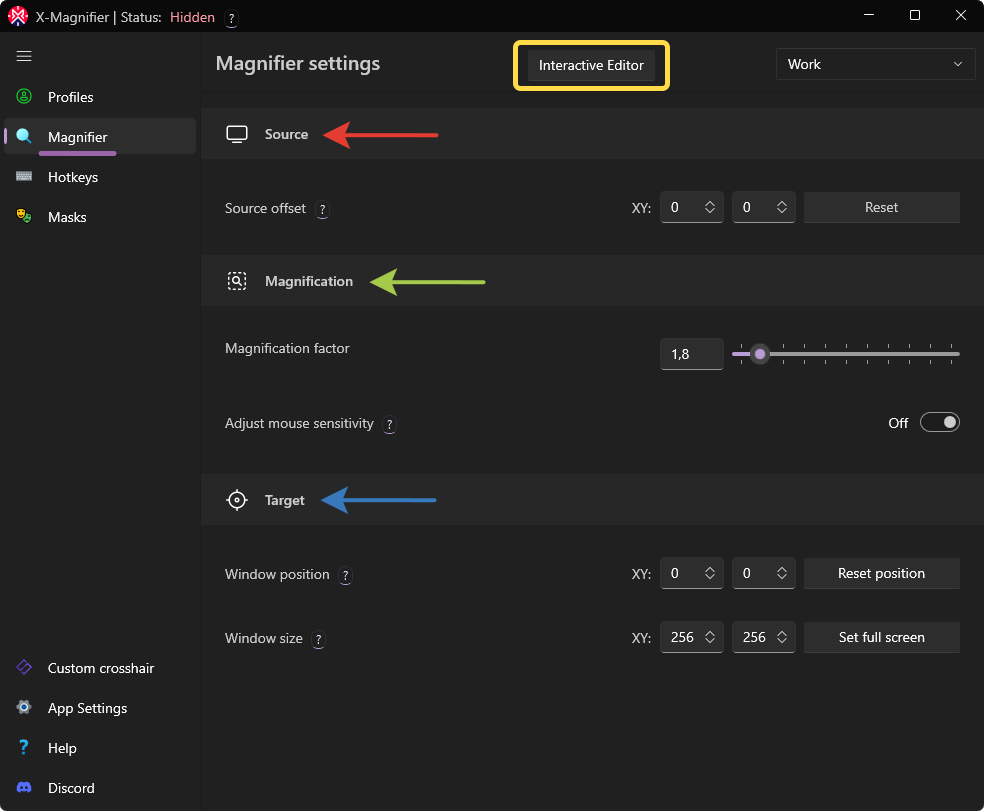Image resolution: width=984 pixels, height=811 pixels.
Task: Click the Magnification factor input field
Action: point(691,354)
